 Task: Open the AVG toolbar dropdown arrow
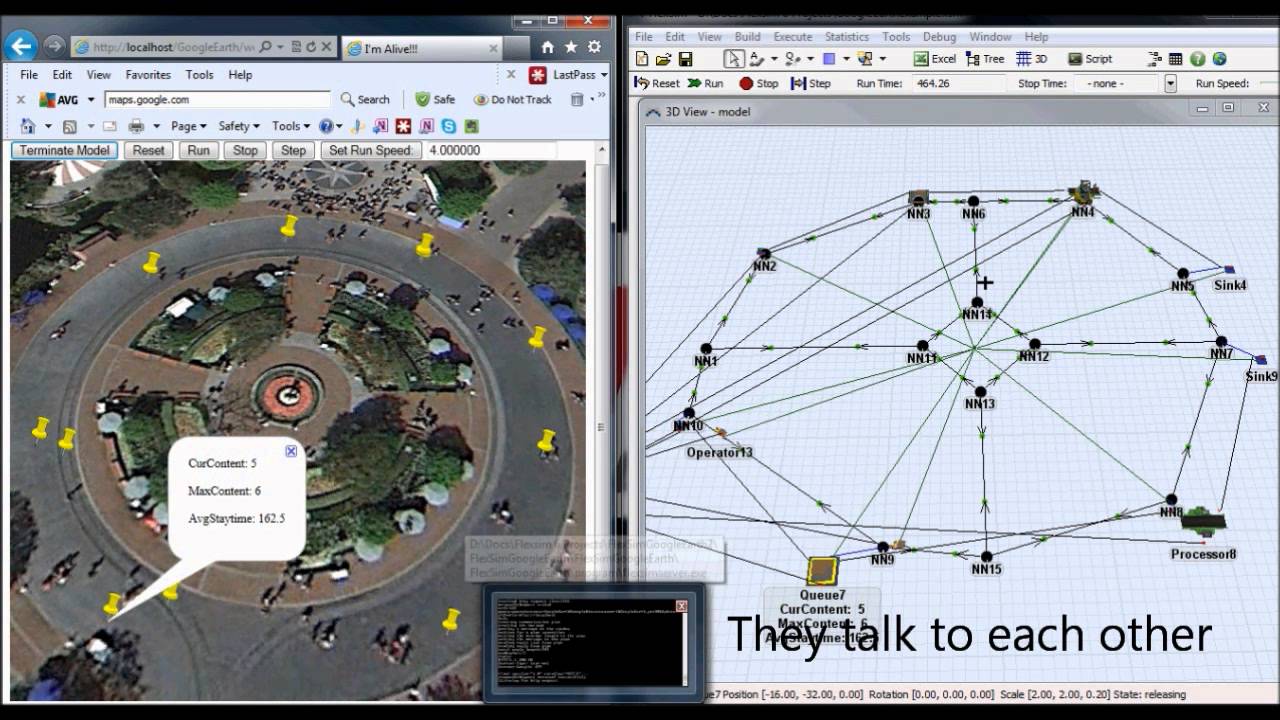coord(91,99)
